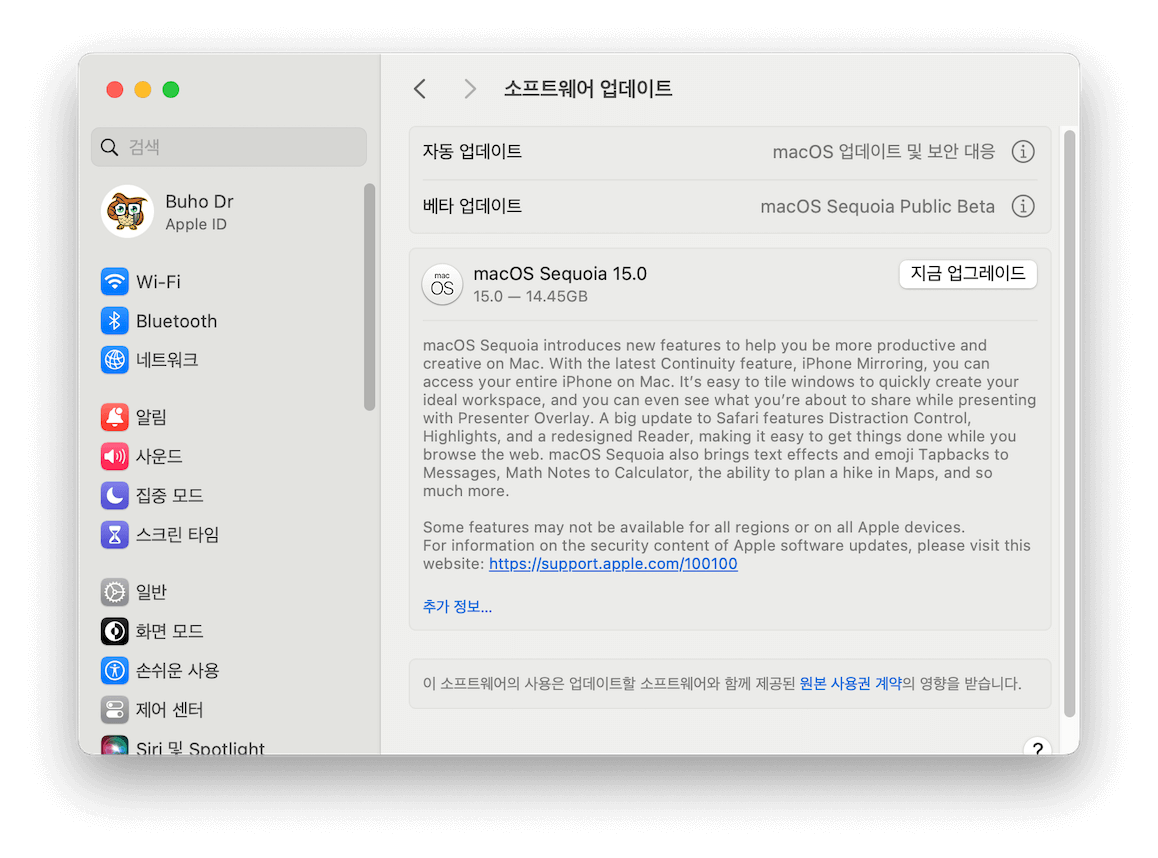This screenshot has width=1158, height=858.
Task: Select the 네트워크 globe icon
Action: [x=114, y=360]
